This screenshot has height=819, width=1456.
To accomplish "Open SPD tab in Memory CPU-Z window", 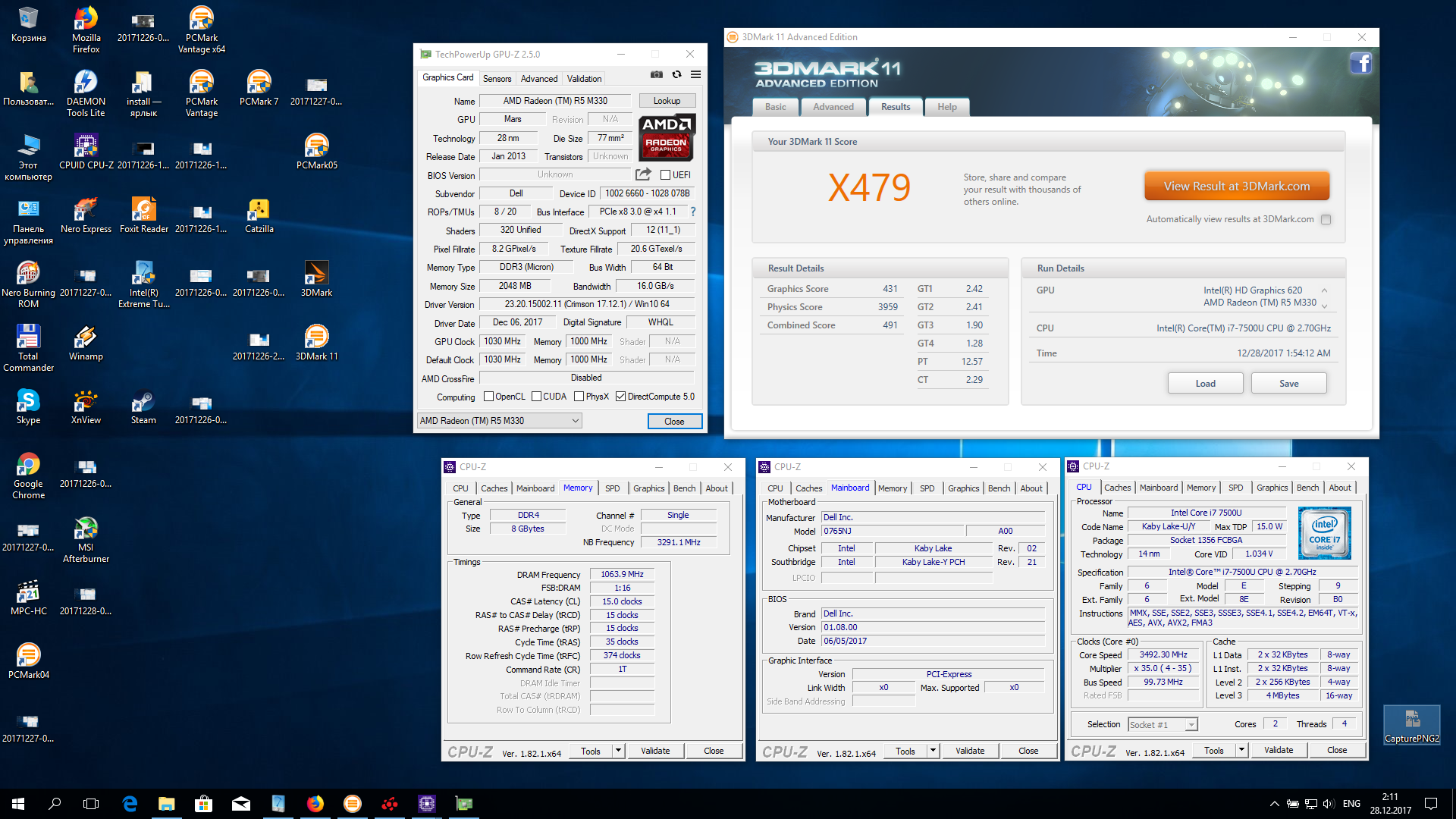I will [x=613, y=488].
